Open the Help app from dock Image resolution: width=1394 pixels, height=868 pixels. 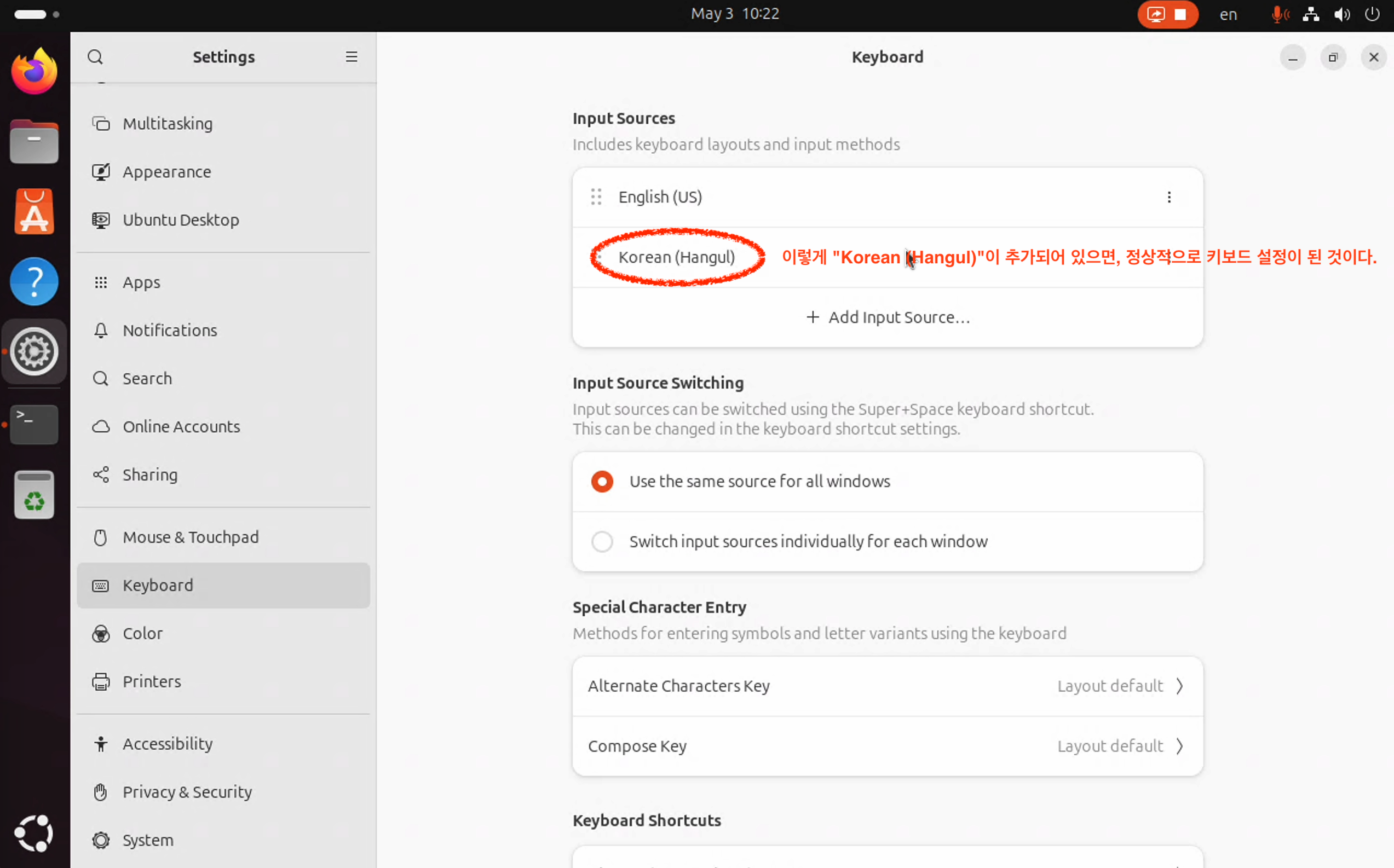(34, 282)
